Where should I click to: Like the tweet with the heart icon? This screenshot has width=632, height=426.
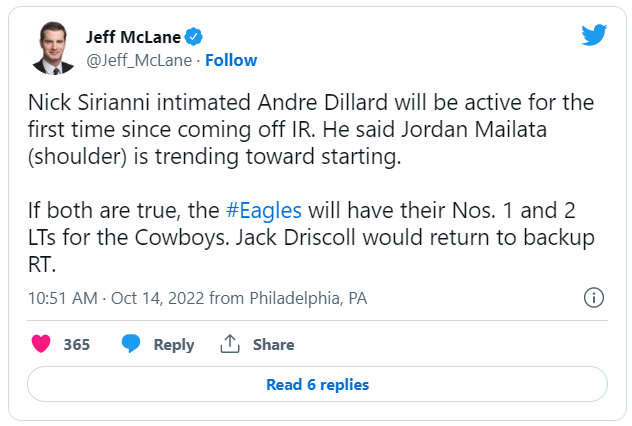41,344
